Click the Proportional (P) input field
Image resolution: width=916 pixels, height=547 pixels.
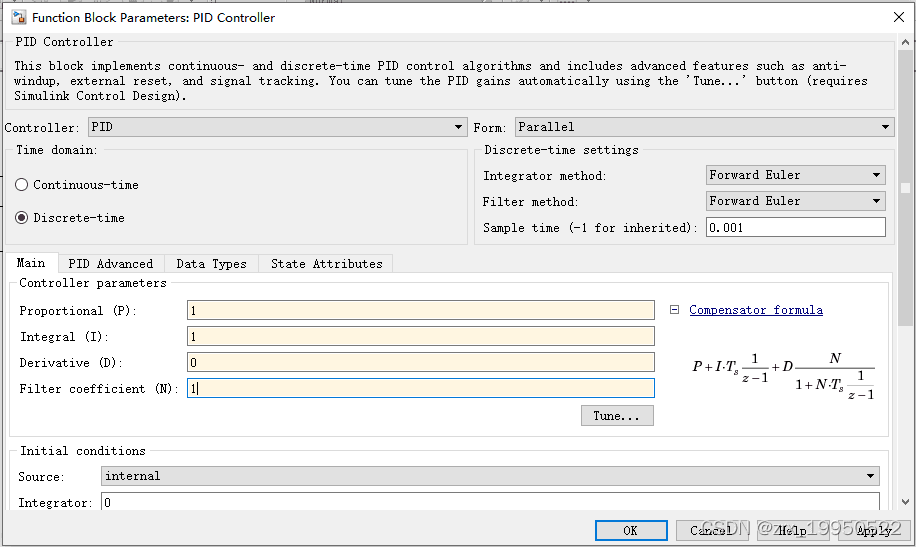point(421,310)
